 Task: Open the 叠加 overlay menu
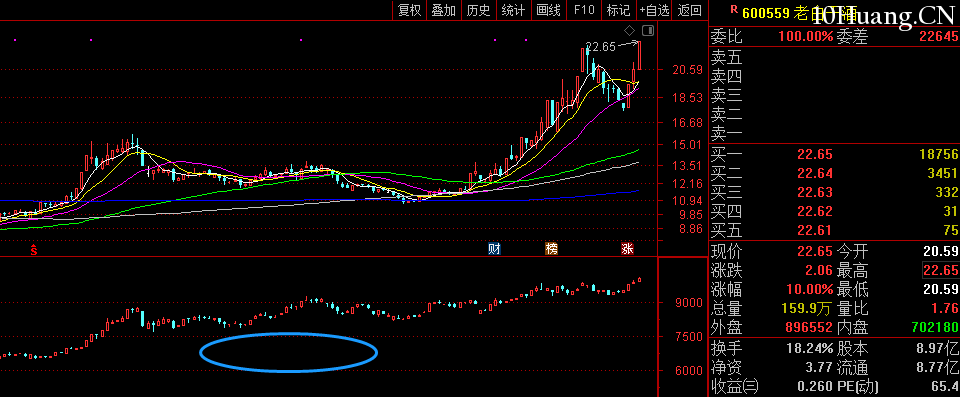point(444,10)
